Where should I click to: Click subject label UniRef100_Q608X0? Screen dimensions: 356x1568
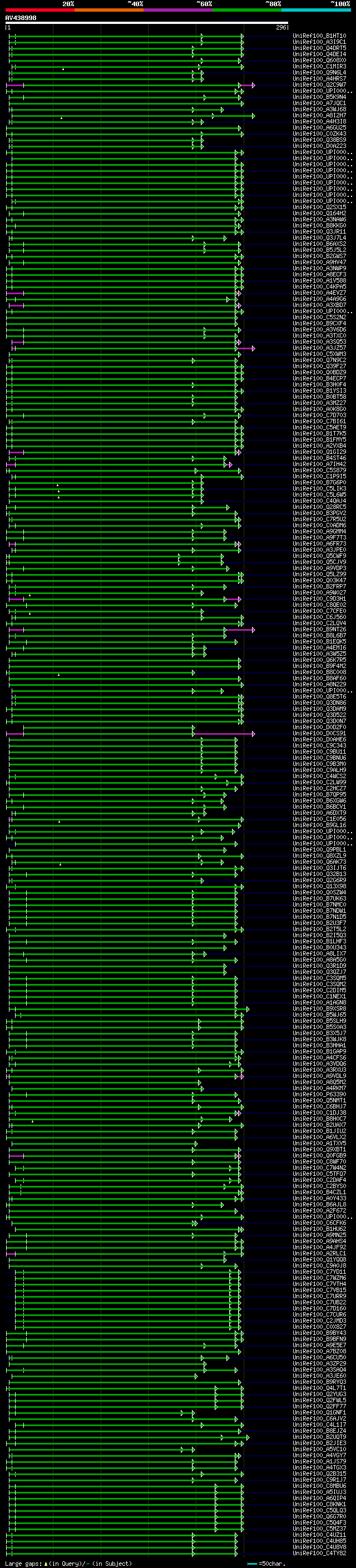coord(319,60)
